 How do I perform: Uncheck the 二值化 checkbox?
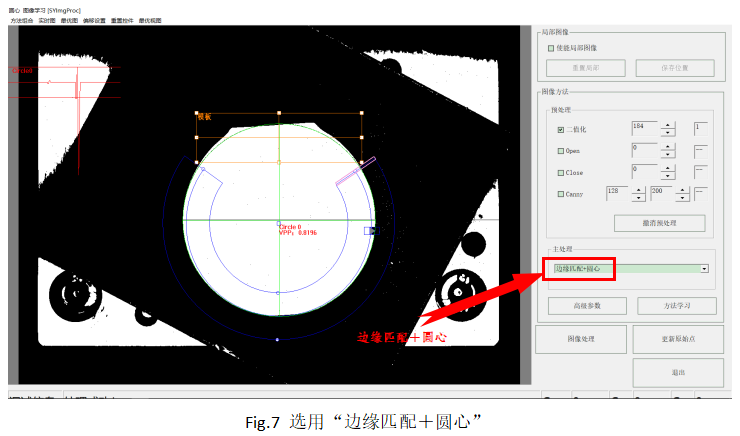point(560,129)
